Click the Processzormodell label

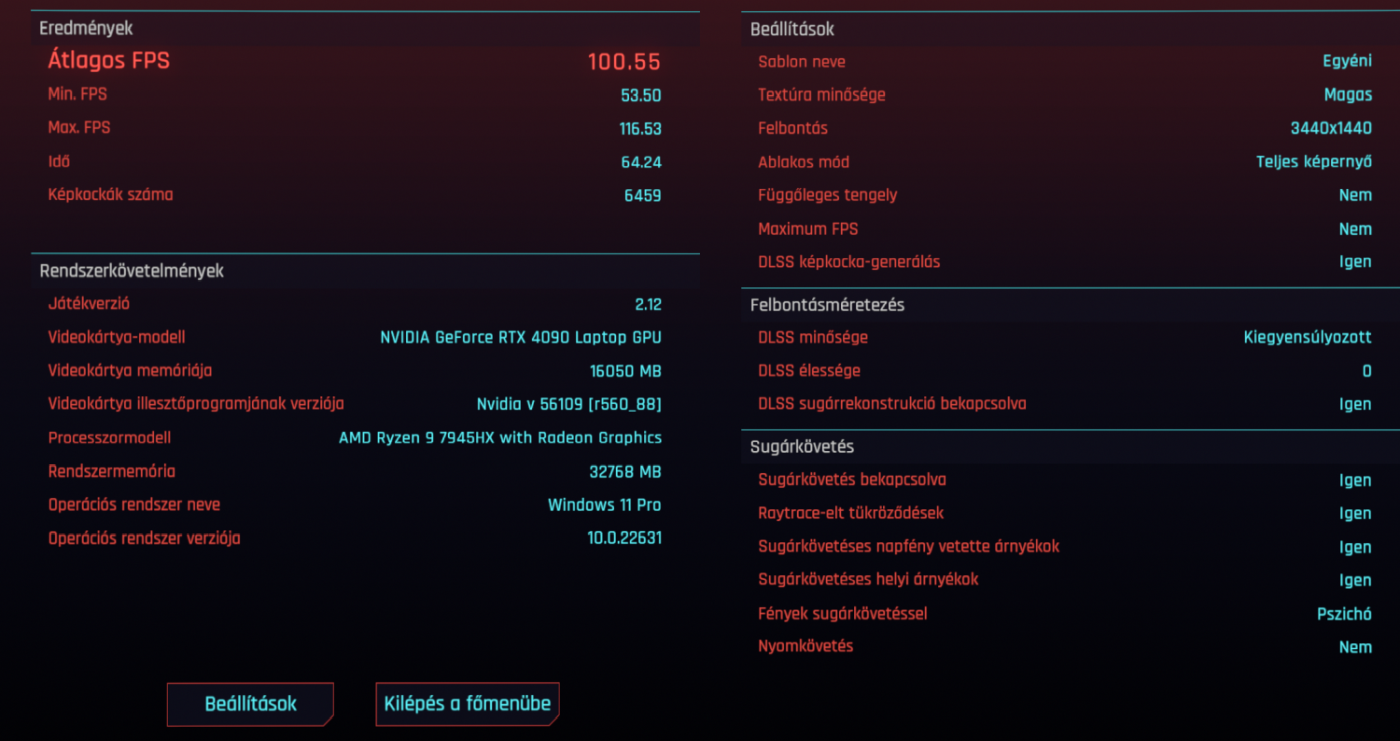(110, 438)
